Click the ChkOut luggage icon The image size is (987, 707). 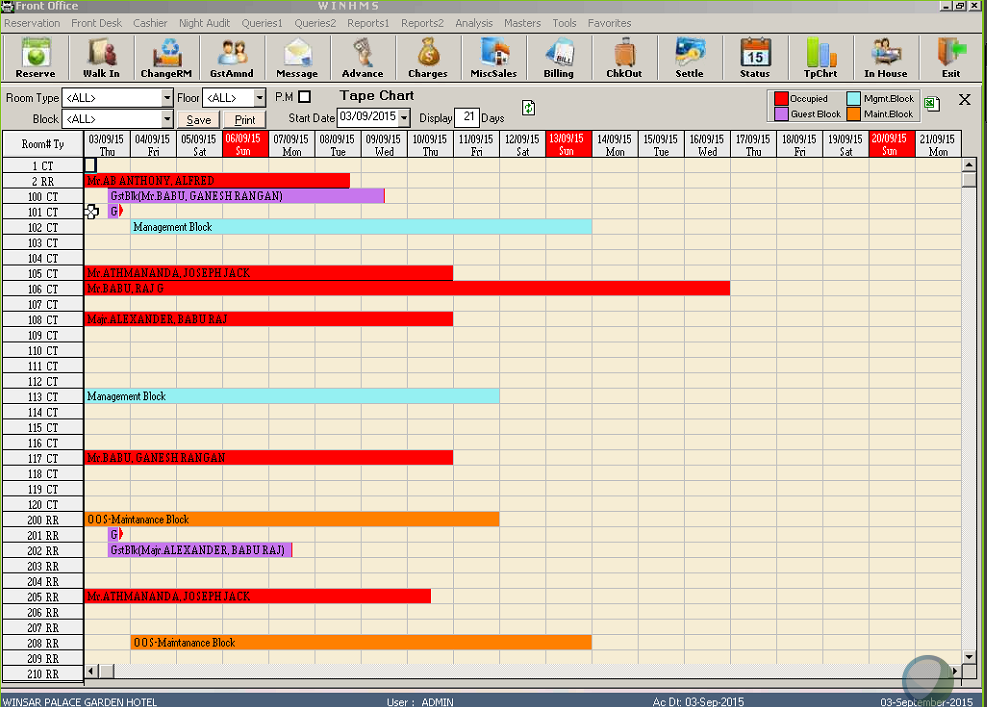(624, 58)
